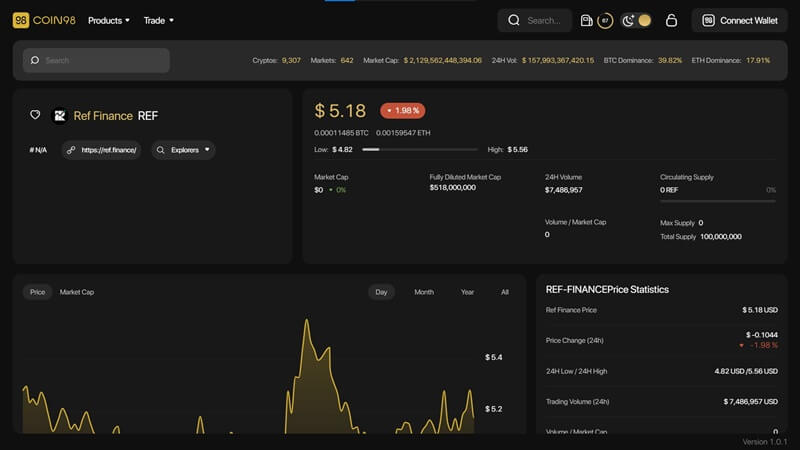Click the Cryptos 9,307 stat
The image size is (800, 450).
point(276,60)
